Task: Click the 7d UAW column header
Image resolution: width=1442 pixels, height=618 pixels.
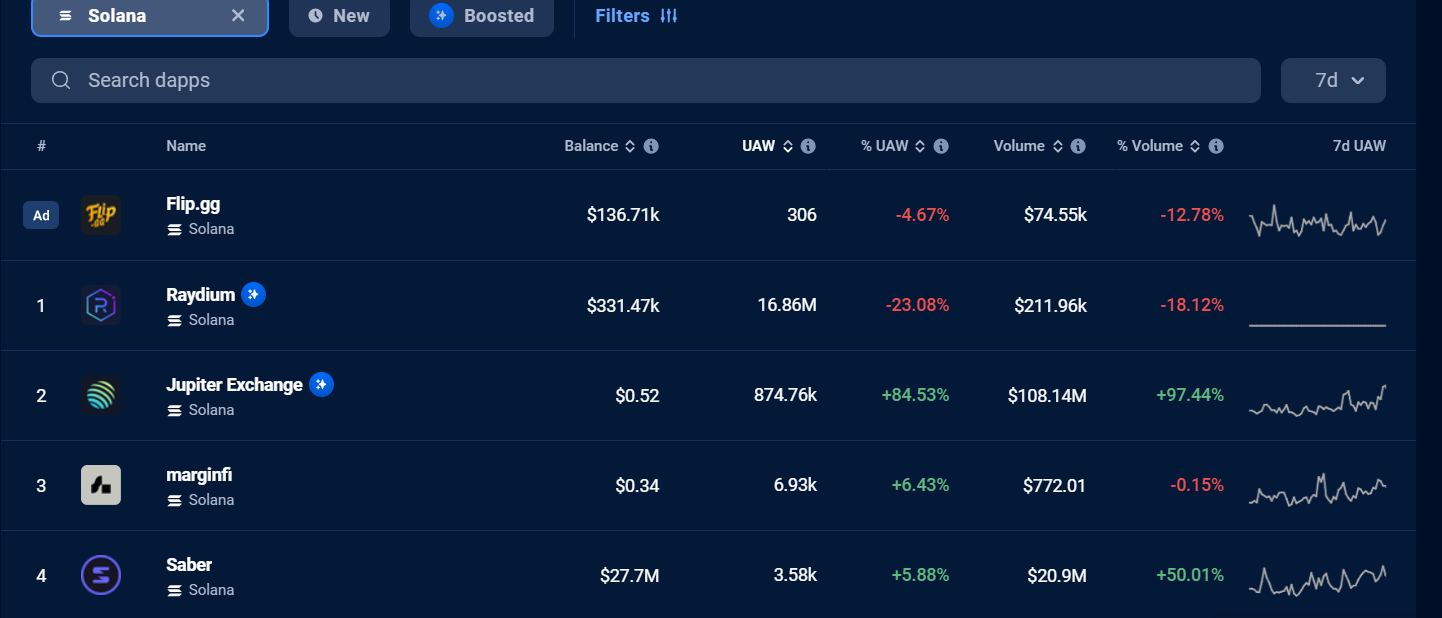Action: (x=1359, y=146)
